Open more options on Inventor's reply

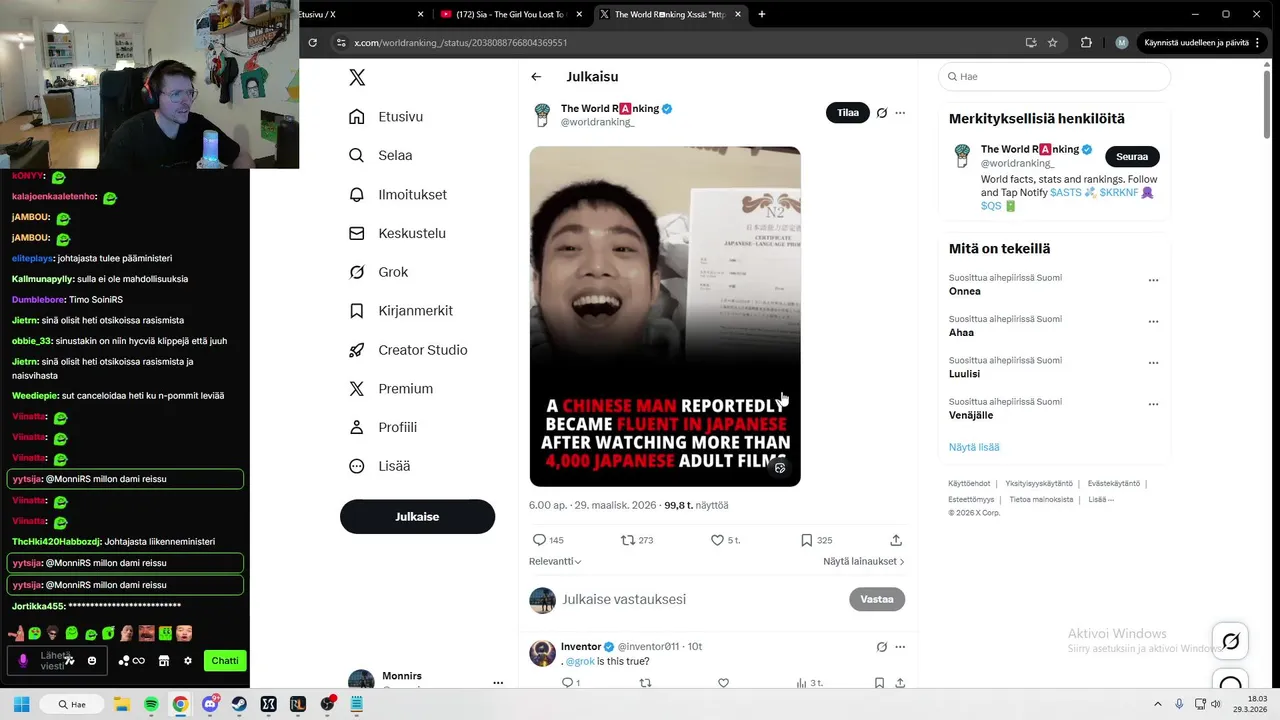coord(900,647)
